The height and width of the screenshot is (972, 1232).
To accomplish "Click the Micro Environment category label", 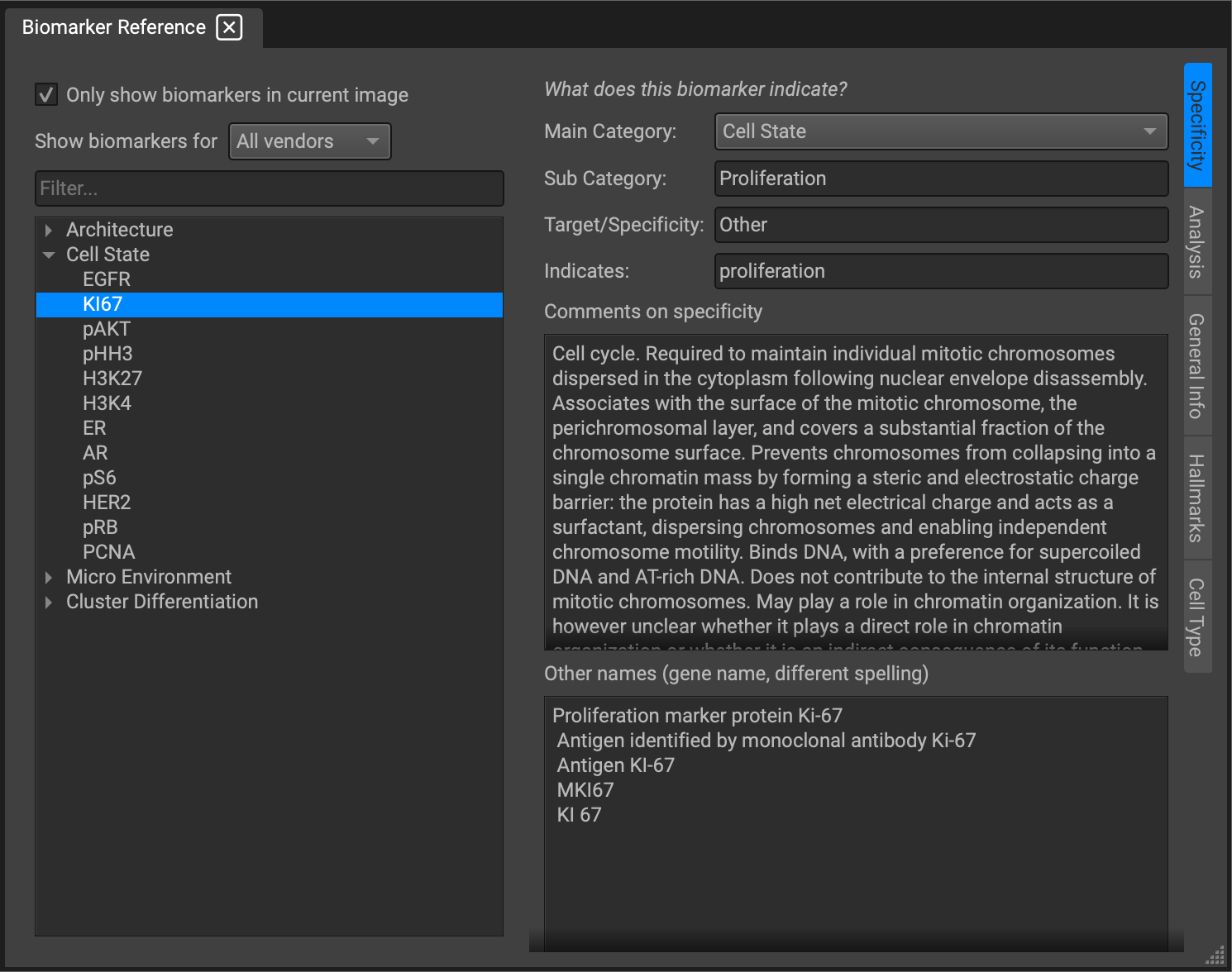I will 149,577.
